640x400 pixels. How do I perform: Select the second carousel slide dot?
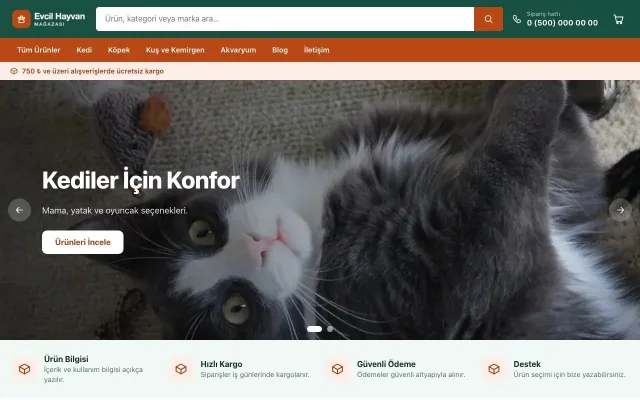(330, 329)
